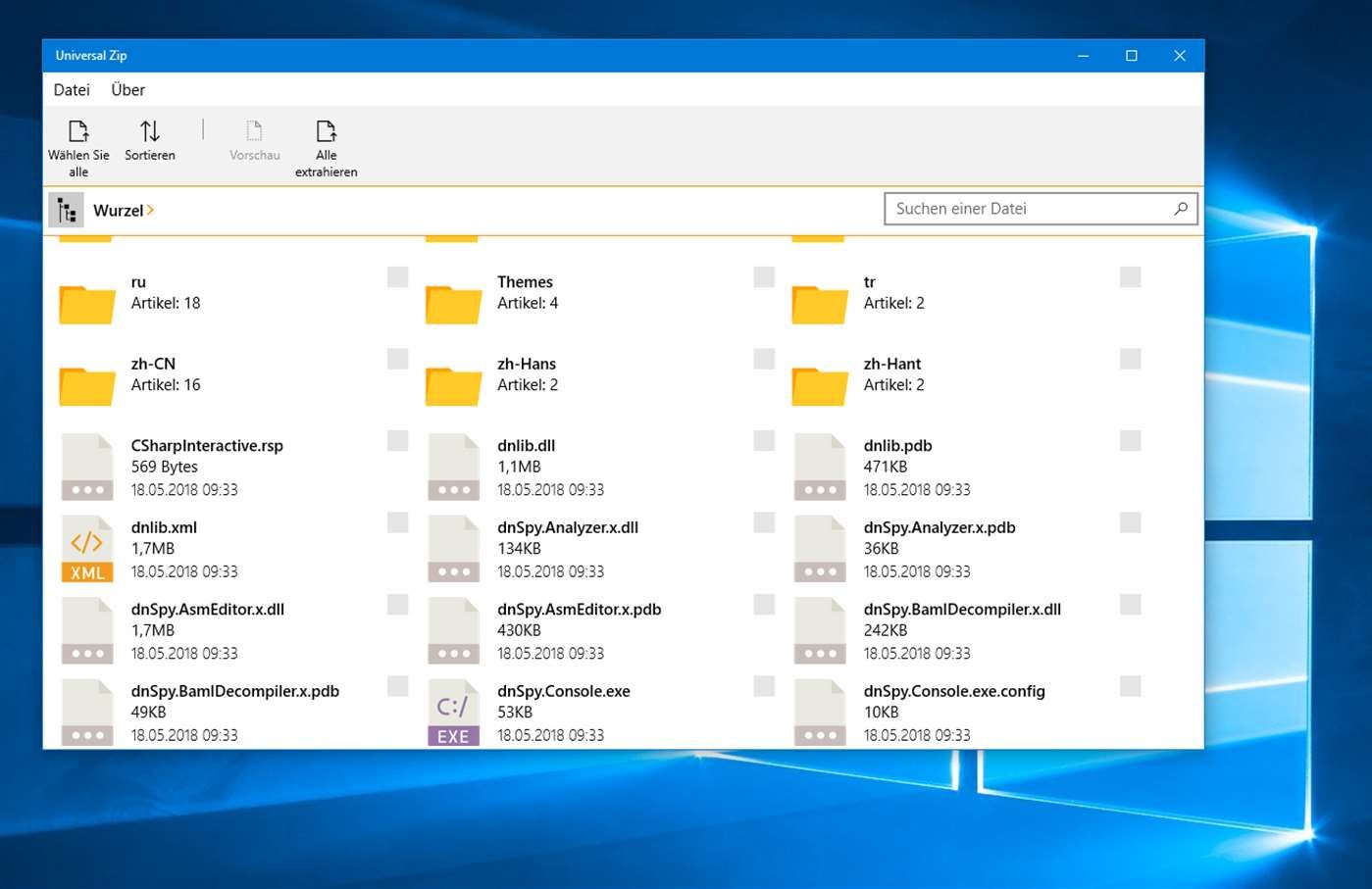Click the magnifier search icon
The image size is (1372, 889).
tap(1181, 209)
